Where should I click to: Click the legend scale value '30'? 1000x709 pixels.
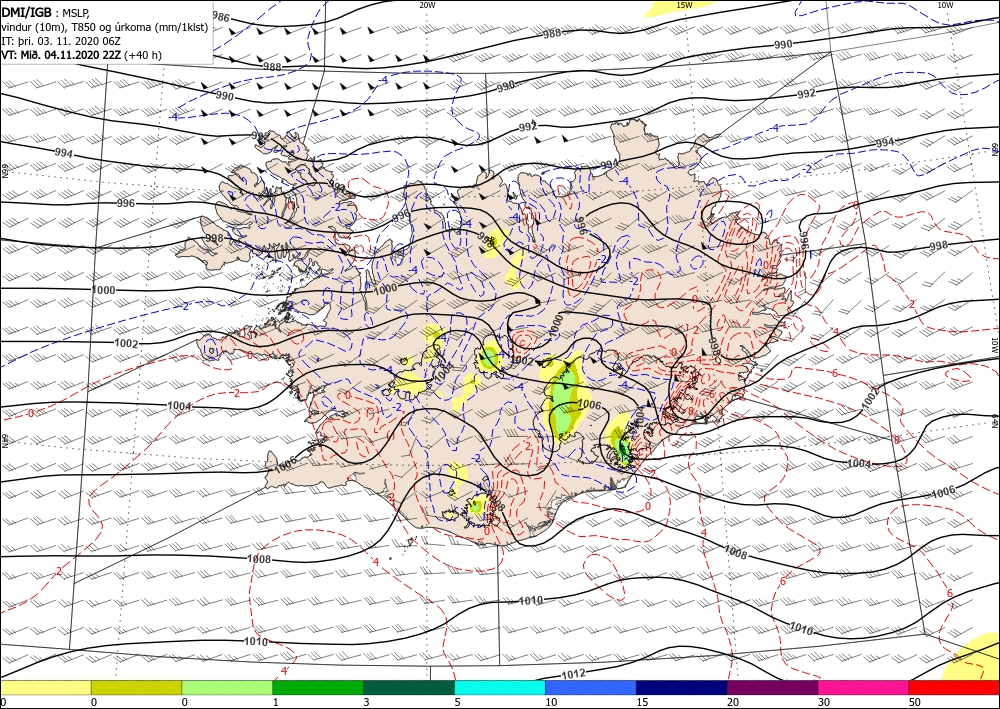823,702
